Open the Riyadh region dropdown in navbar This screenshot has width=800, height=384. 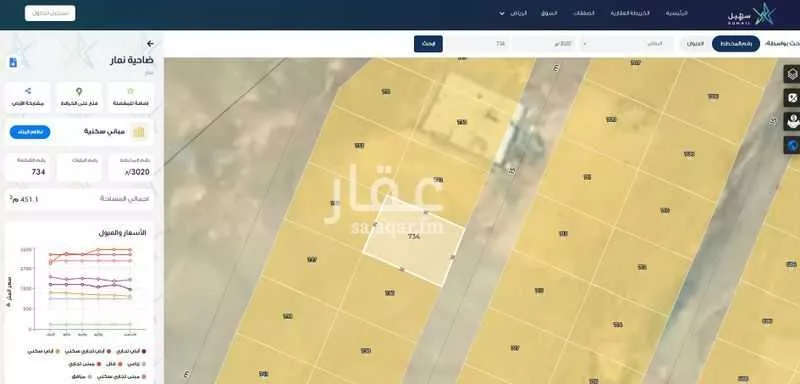[513, 13]
